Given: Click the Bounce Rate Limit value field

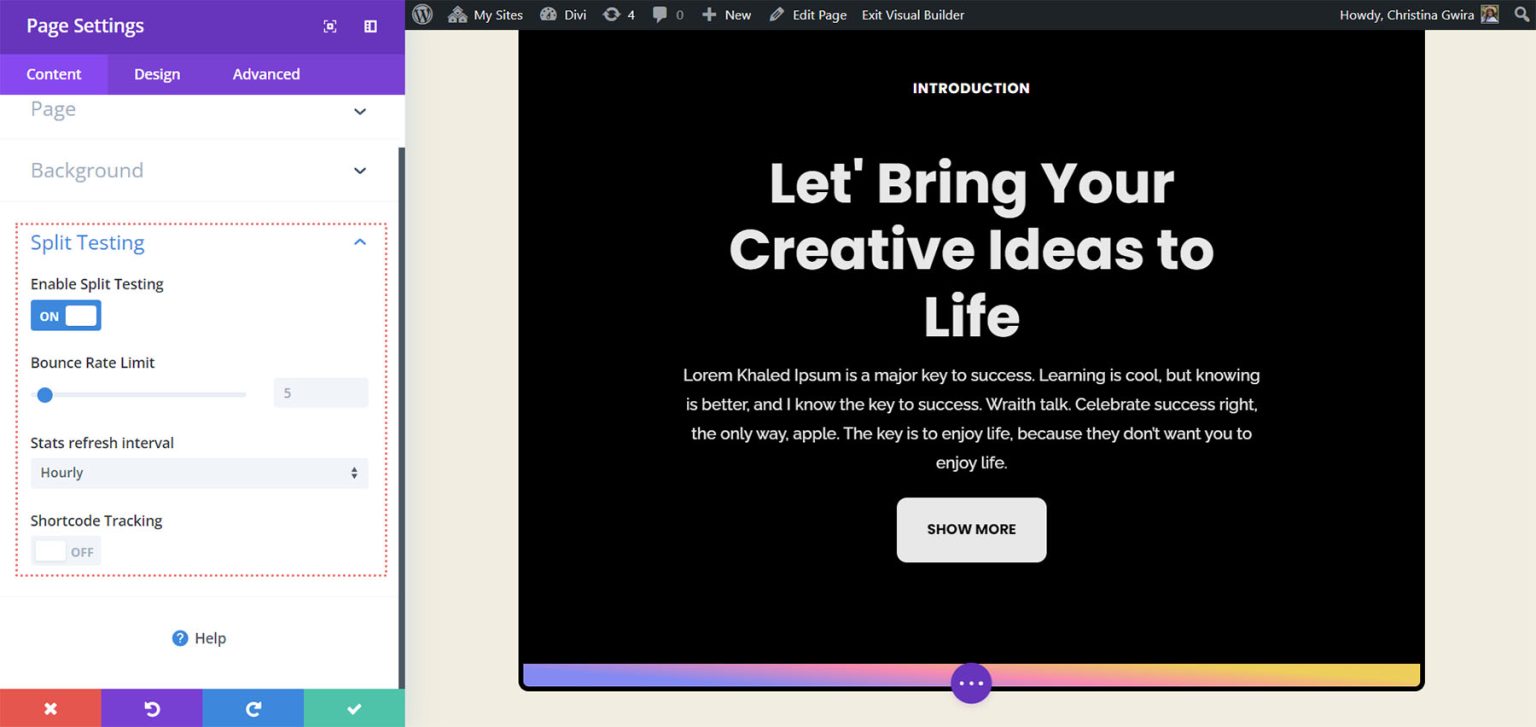Looking at the screenshot, I should click(320, 394).
